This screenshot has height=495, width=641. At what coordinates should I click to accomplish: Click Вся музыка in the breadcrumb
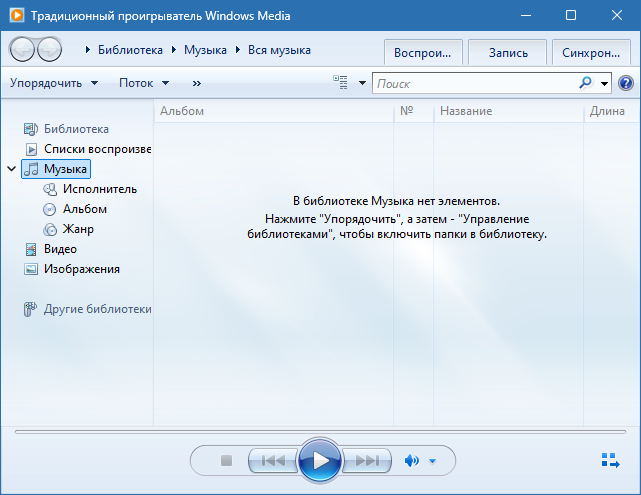tap(279, 50)
